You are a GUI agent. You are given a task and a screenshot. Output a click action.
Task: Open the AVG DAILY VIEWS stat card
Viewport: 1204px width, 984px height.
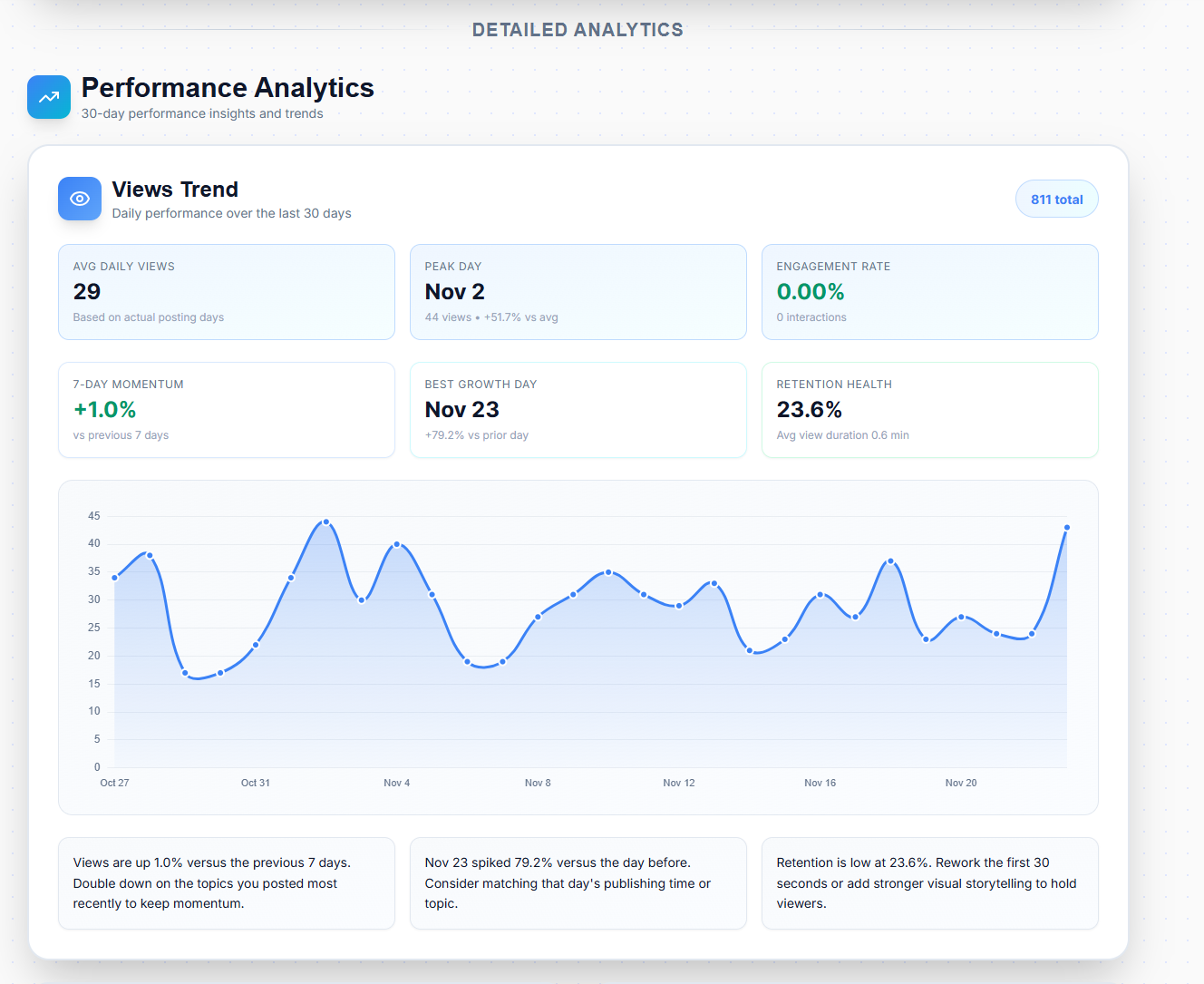pyautogui.click(x=226, y=291)
